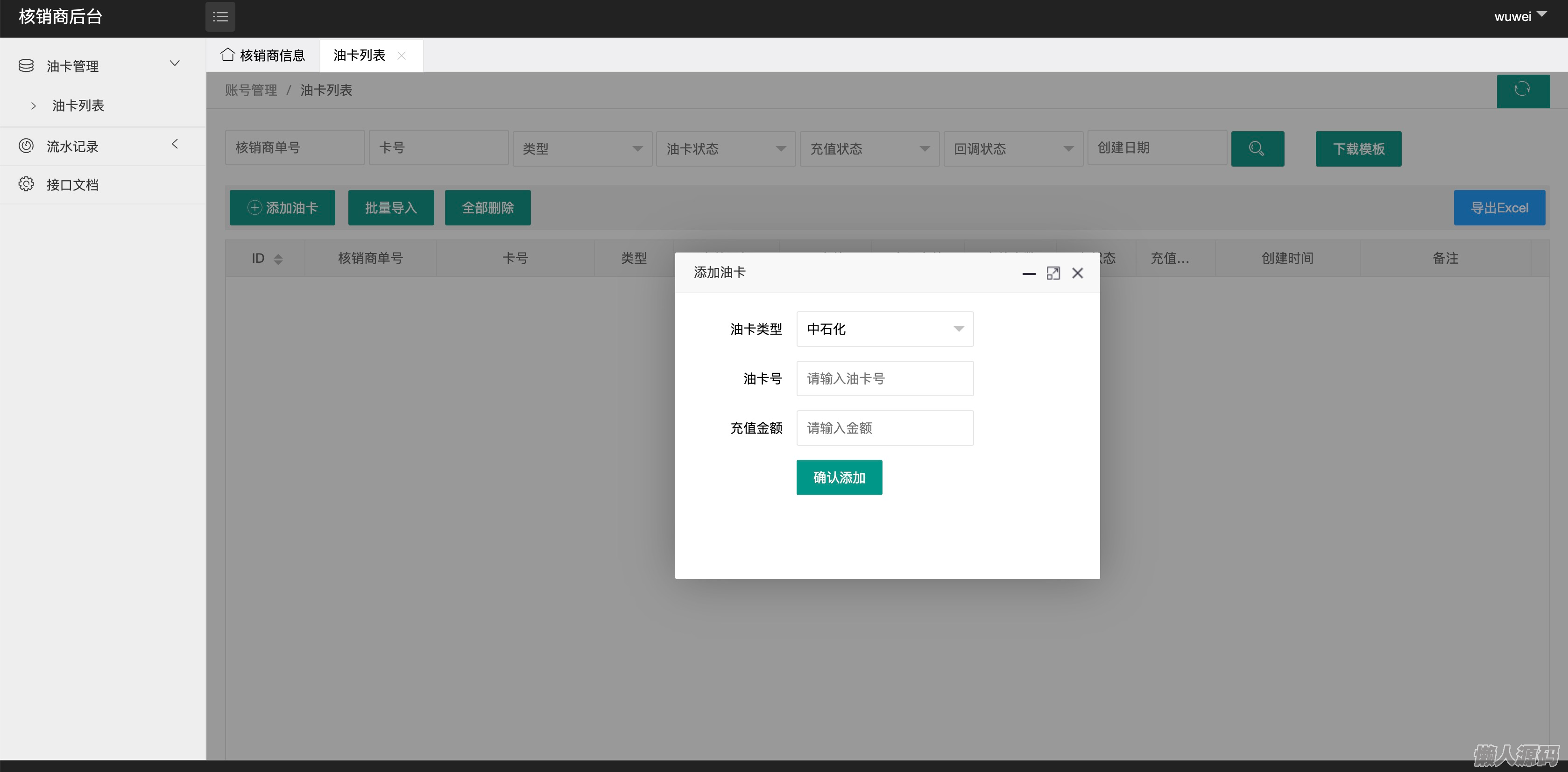Screen dimensions: 1568x772
Task: Close the 油卡列表 tab with its X
Action: coord(401,56)
